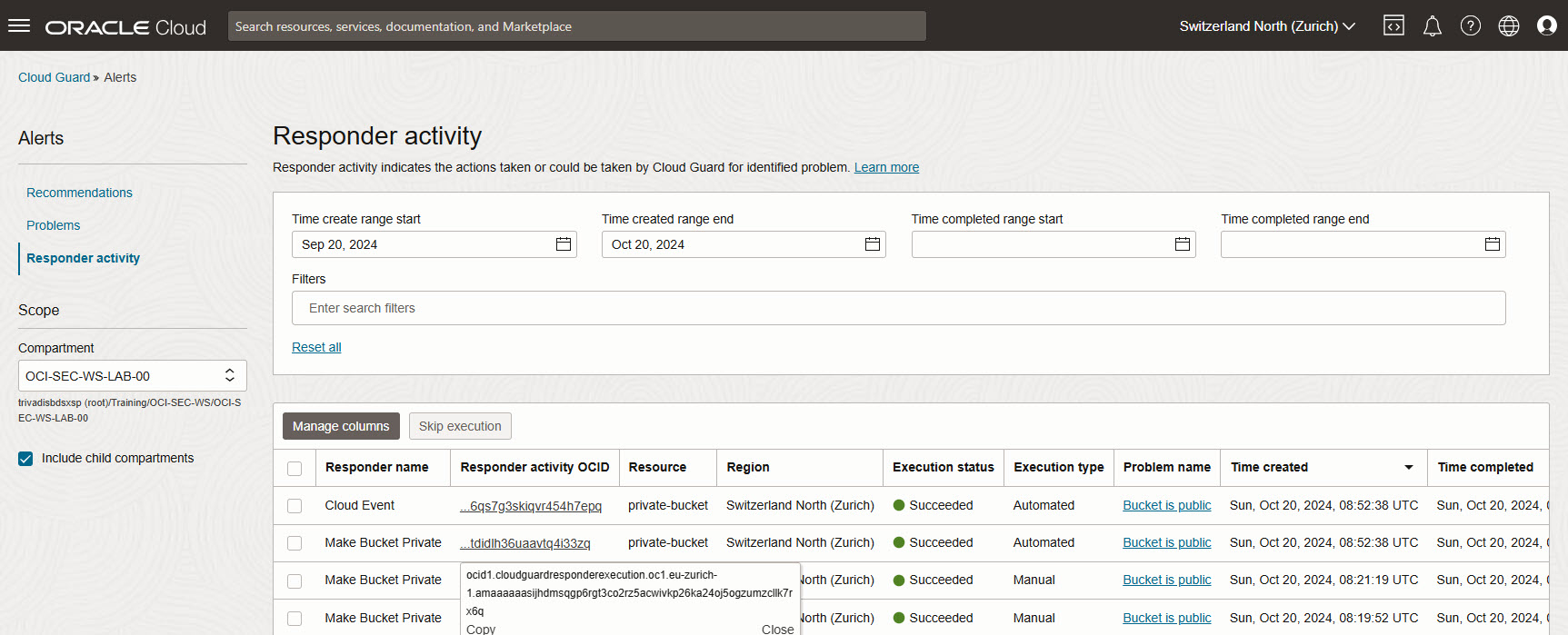Open the Compartment dropdown OCI-SEC-WS-LAB-00
Viewport: 1568px width, 635px height.
(133, 376)
